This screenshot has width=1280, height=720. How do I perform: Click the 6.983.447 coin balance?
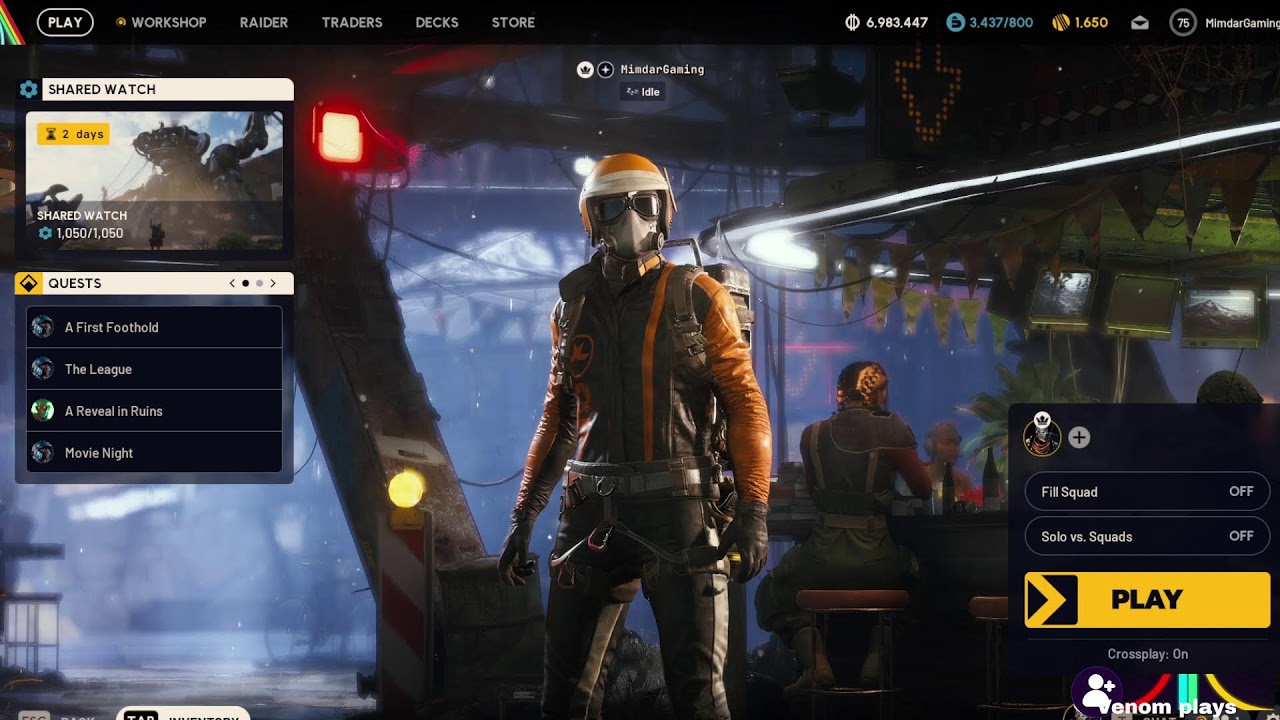click(x=897, y=22)
